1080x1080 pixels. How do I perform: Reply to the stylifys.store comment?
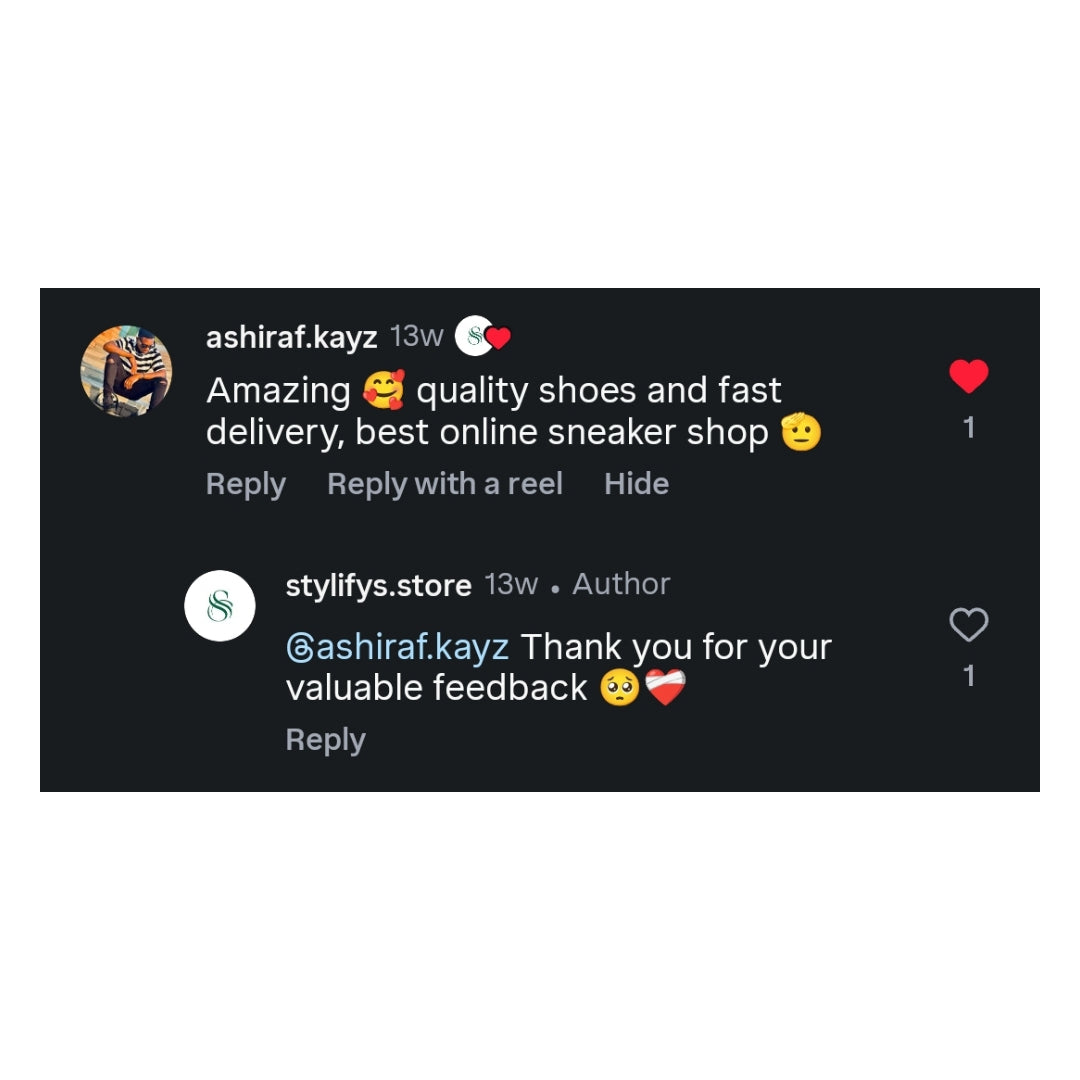[325, 740]
